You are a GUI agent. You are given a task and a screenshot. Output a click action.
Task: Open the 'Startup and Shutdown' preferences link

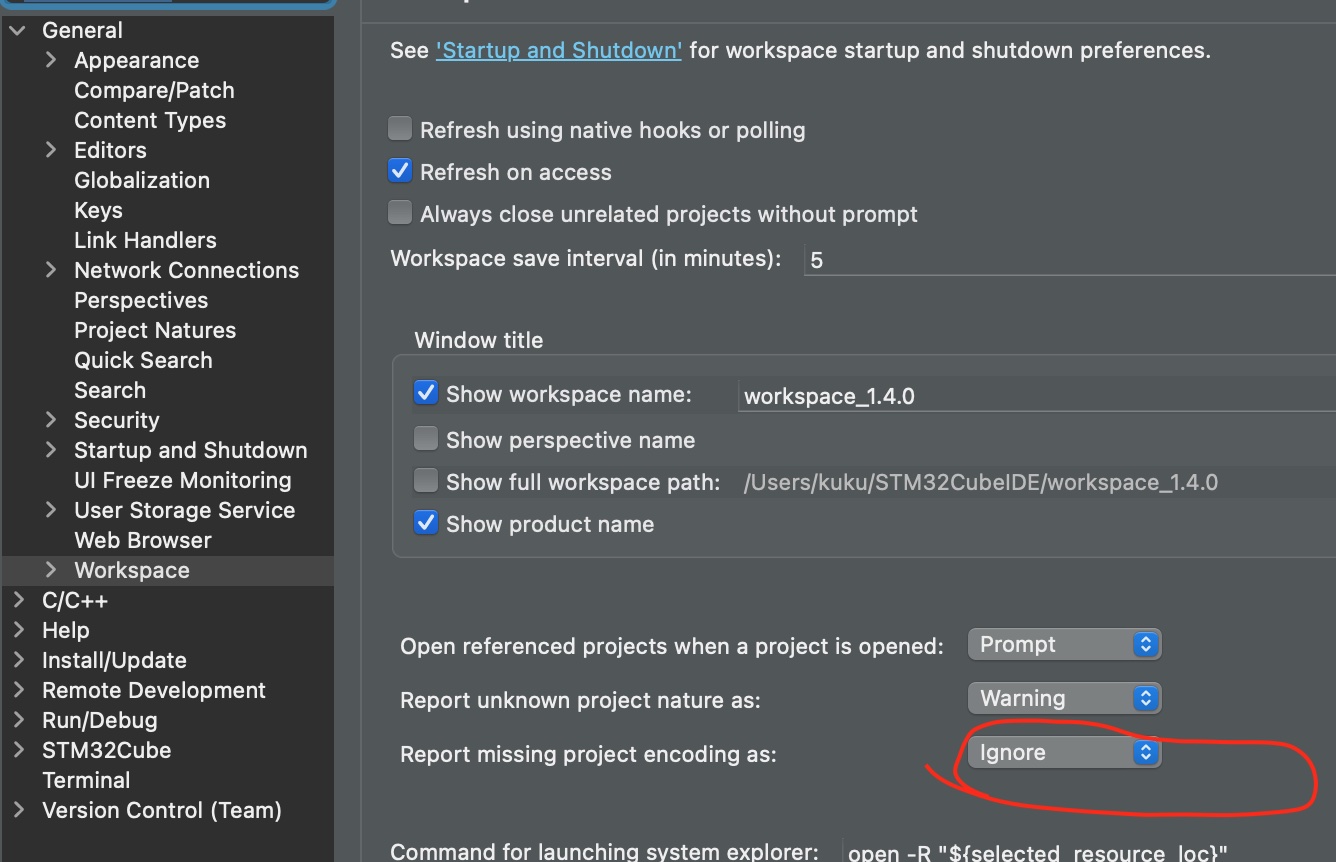coord(558,50)
